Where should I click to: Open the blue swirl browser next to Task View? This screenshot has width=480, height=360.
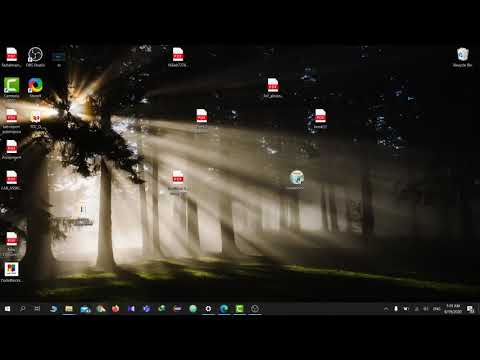point(53,309)
